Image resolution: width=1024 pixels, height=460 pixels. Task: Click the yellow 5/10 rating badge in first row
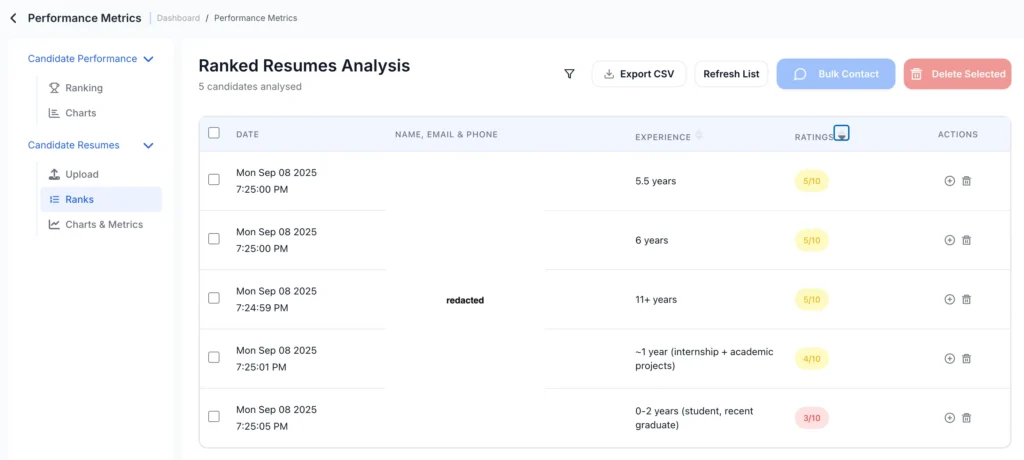tap(811, 181)
